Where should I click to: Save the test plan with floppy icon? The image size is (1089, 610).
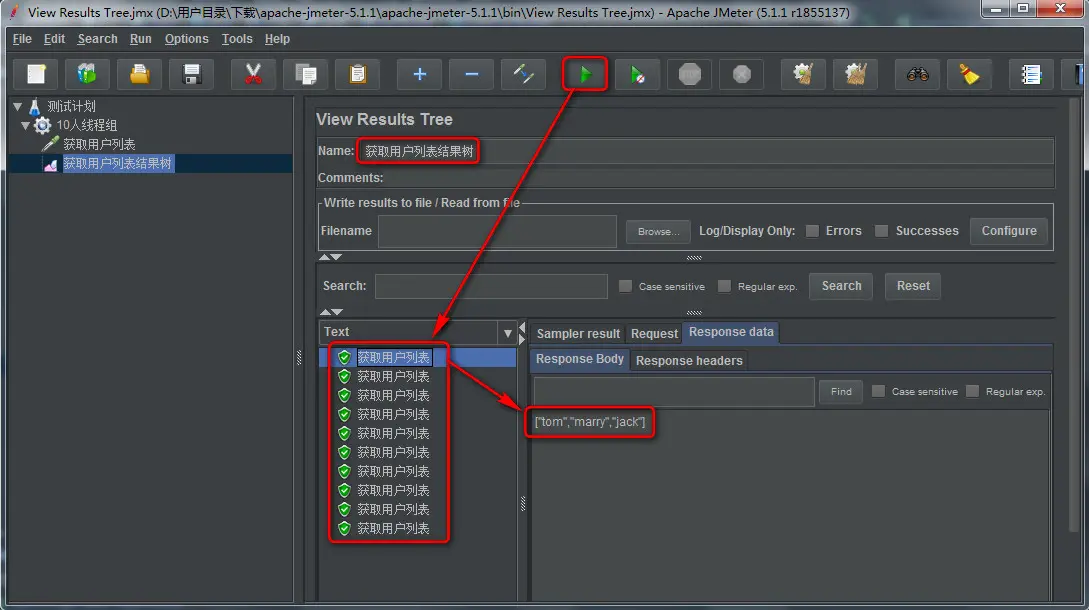pyautogui.click(x=192, y=74)
